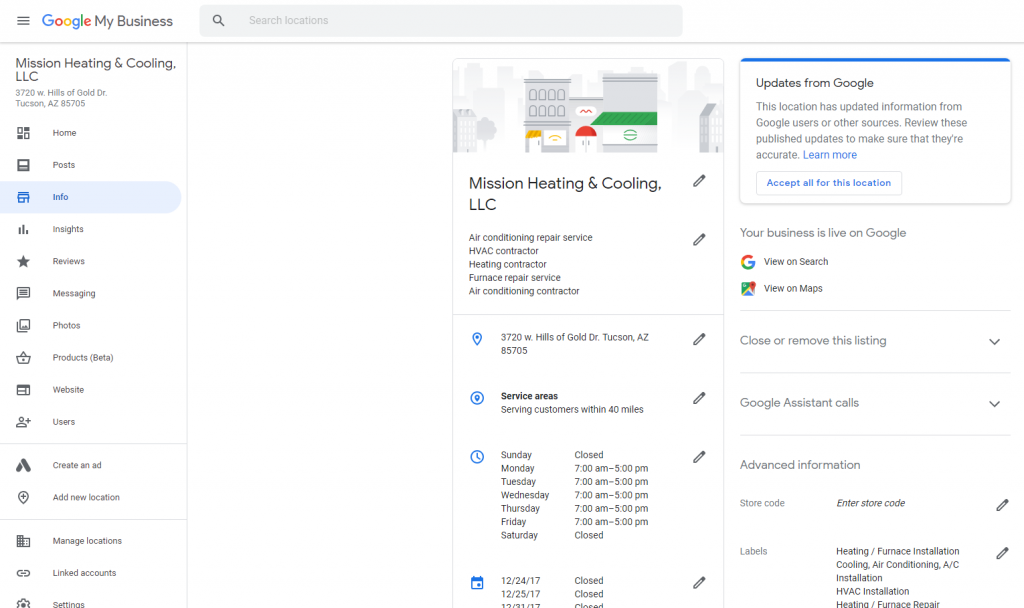This screenshot has width=1024, height=608.
Task: Click pencil icon next to business address
Action: (699, 340)
